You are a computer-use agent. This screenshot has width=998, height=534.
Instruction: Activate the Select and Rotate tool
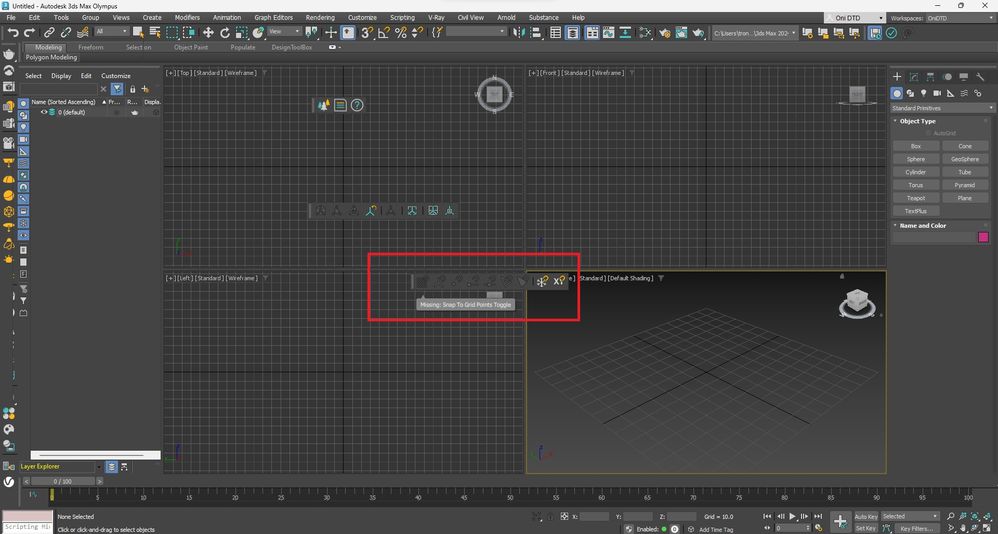[225, 32]
